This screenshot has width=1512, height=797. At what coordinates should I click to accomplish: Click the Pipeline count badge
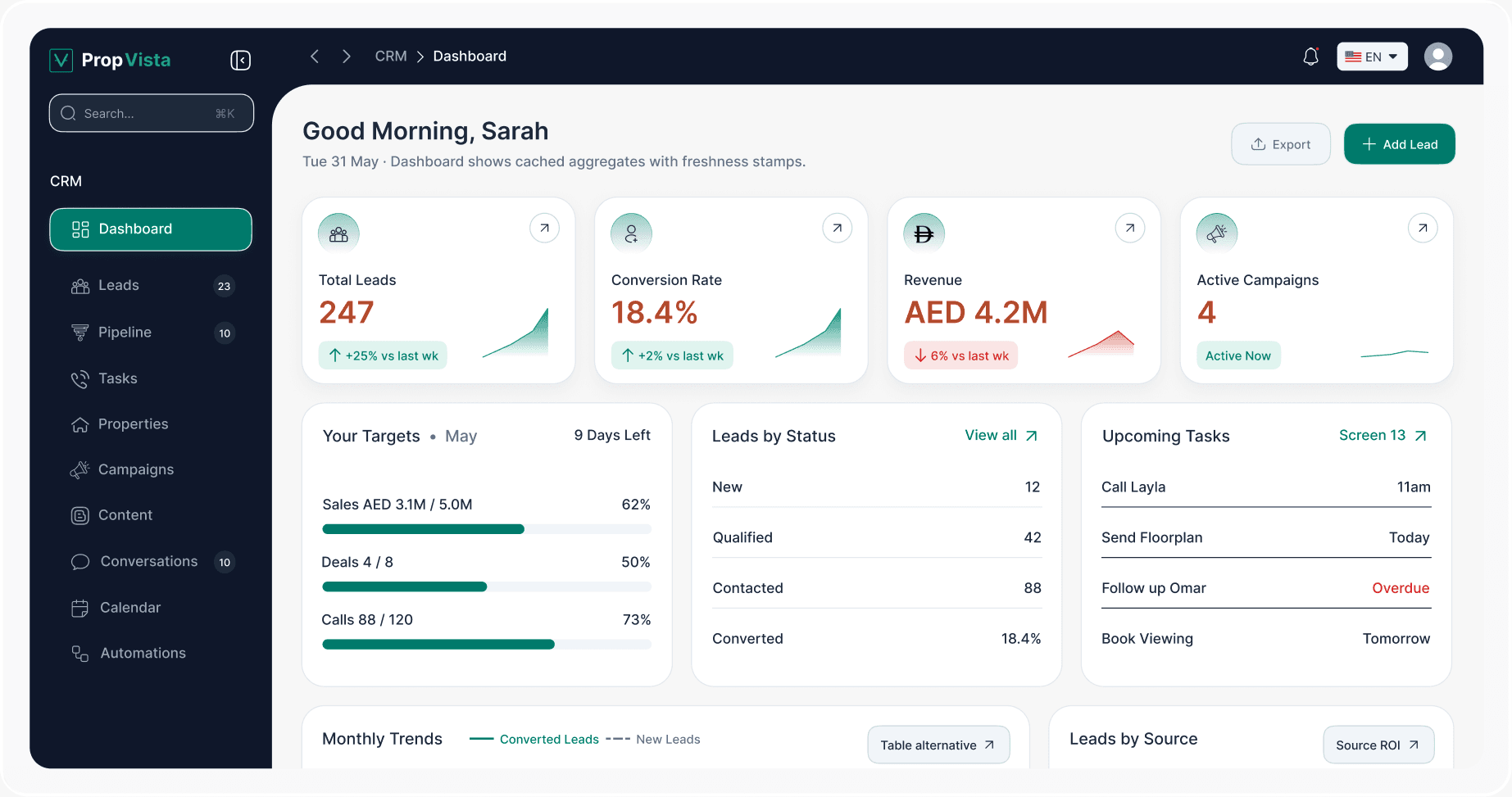point(225,333)
